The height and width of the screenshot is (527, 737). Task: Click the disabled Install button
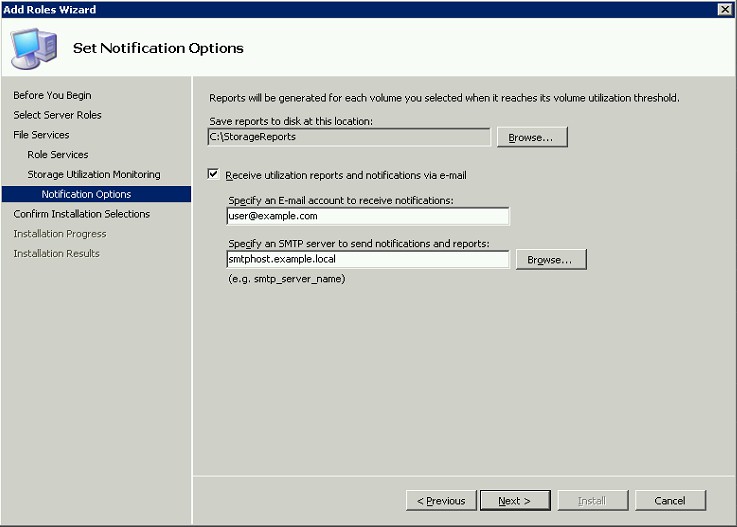pyautogui.click(x=593, y=501)
